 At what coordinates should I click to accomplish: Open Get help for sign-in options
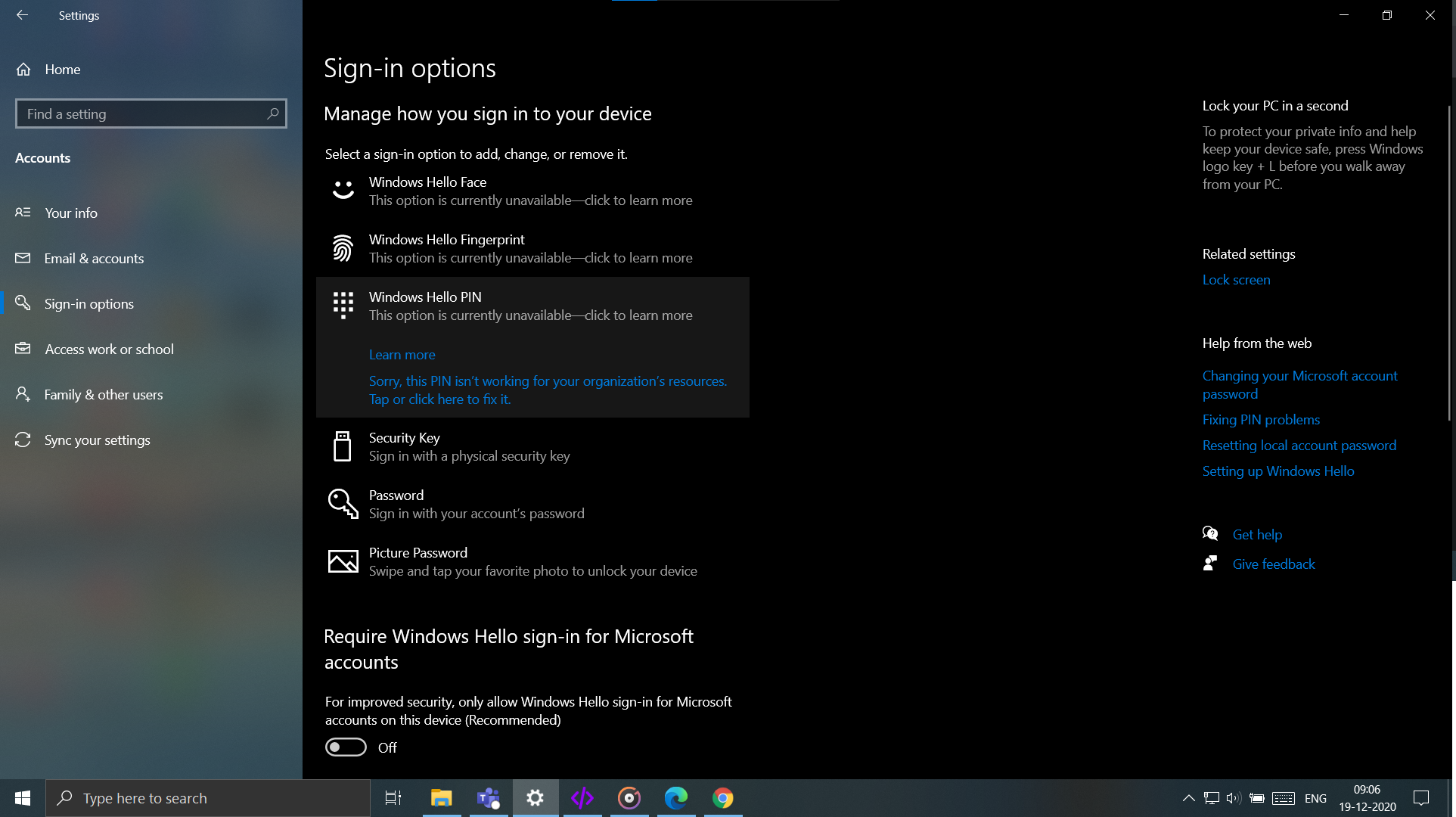tap(1257, 534)
